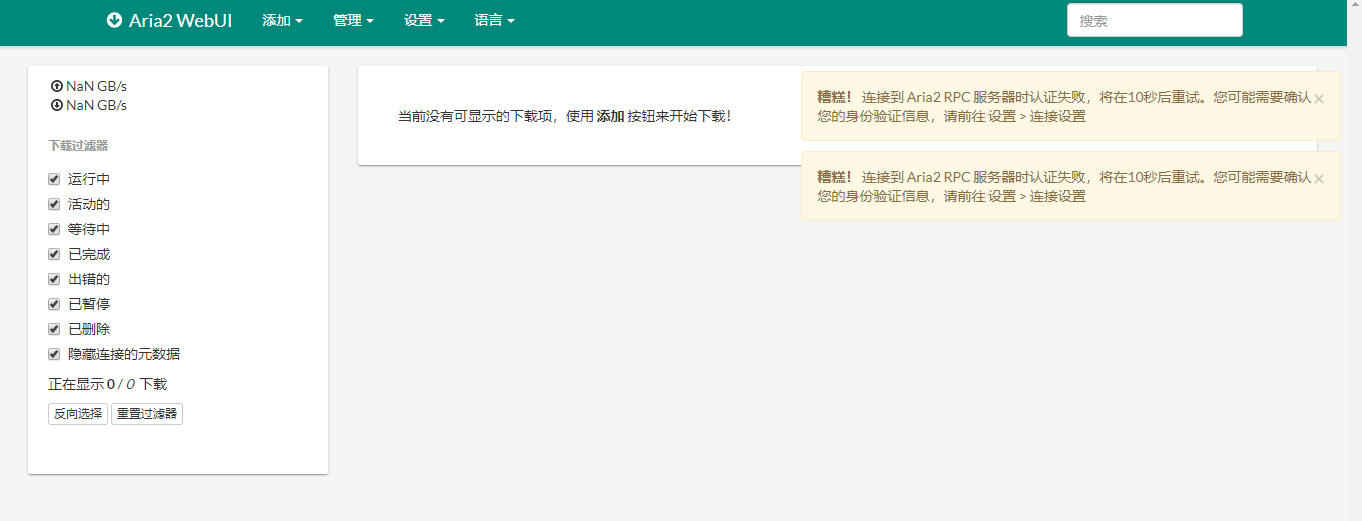The width and height of the screenshot is (1362, 521).
Task: Click the 正在显示 0 / 0 下载 status text
Action: (107, 384)
